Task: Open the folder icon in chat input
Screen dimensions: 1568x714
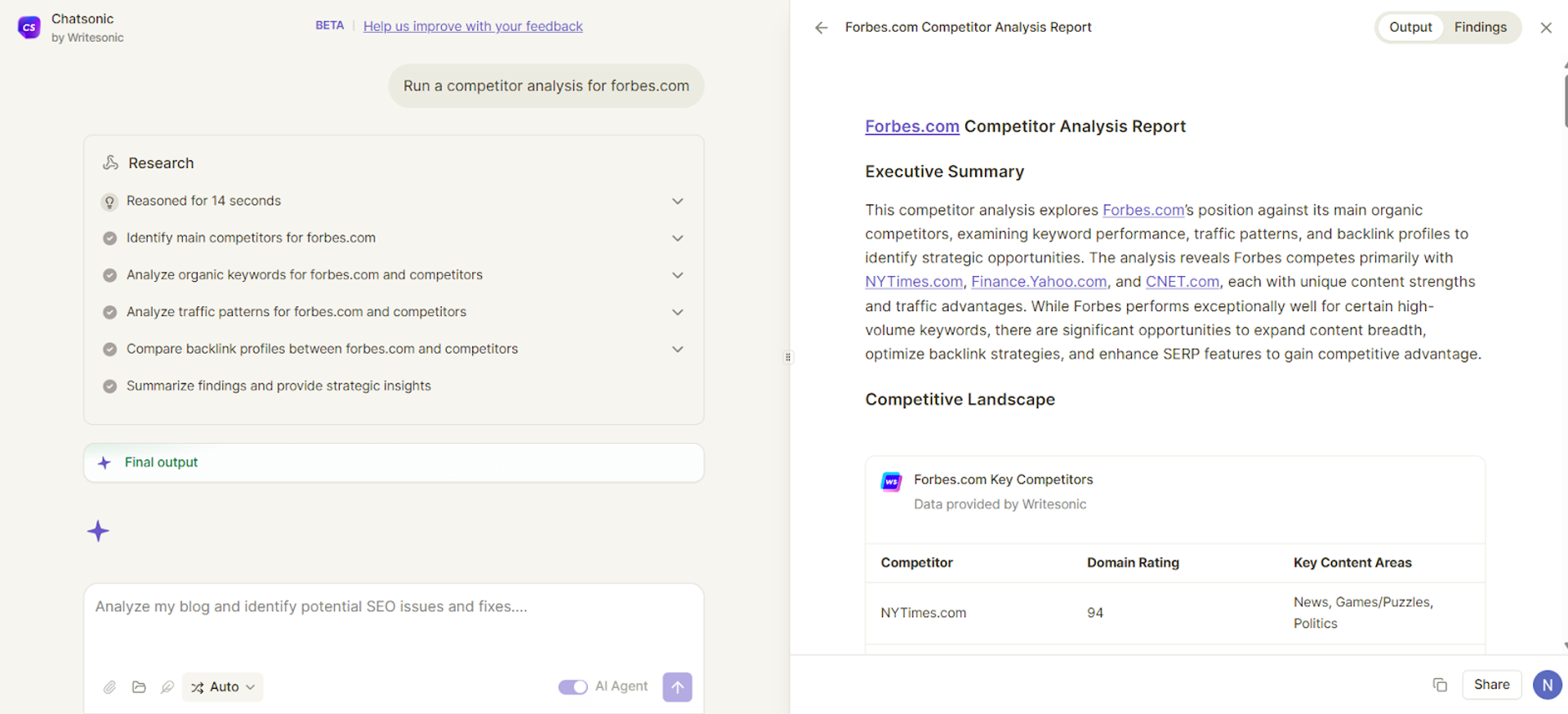Action: tap(139, 687)
